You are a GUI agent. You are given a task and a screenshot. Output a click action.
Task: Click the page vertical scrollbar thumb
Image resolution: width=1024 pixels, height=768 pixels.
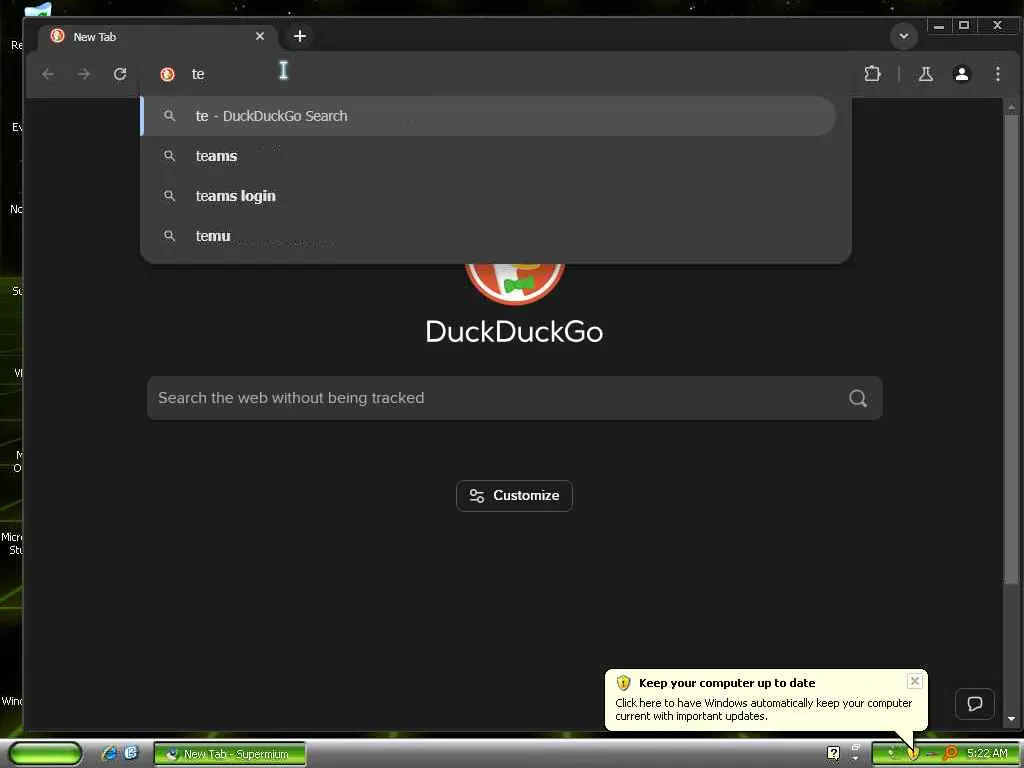point(1011,349)
